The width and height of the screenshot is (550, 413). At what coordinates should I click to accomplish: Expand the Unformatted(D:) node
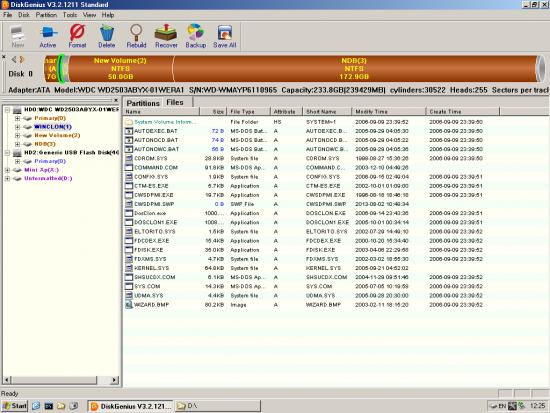point(7,178)
